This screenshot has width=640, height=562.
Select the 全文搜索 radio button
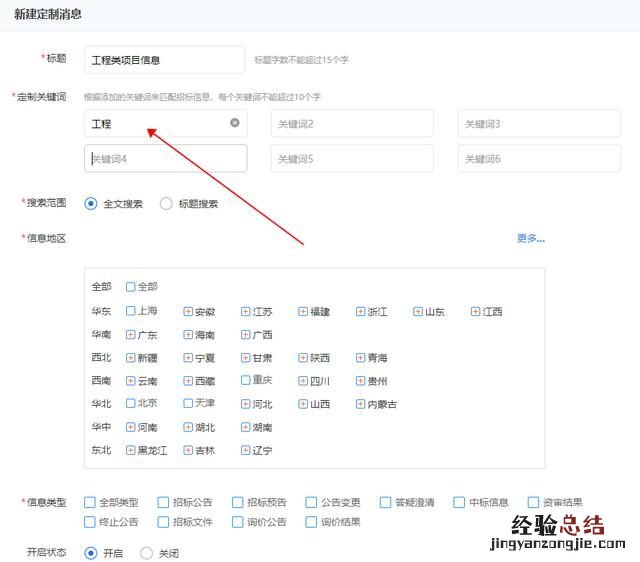tap(91, 204)
